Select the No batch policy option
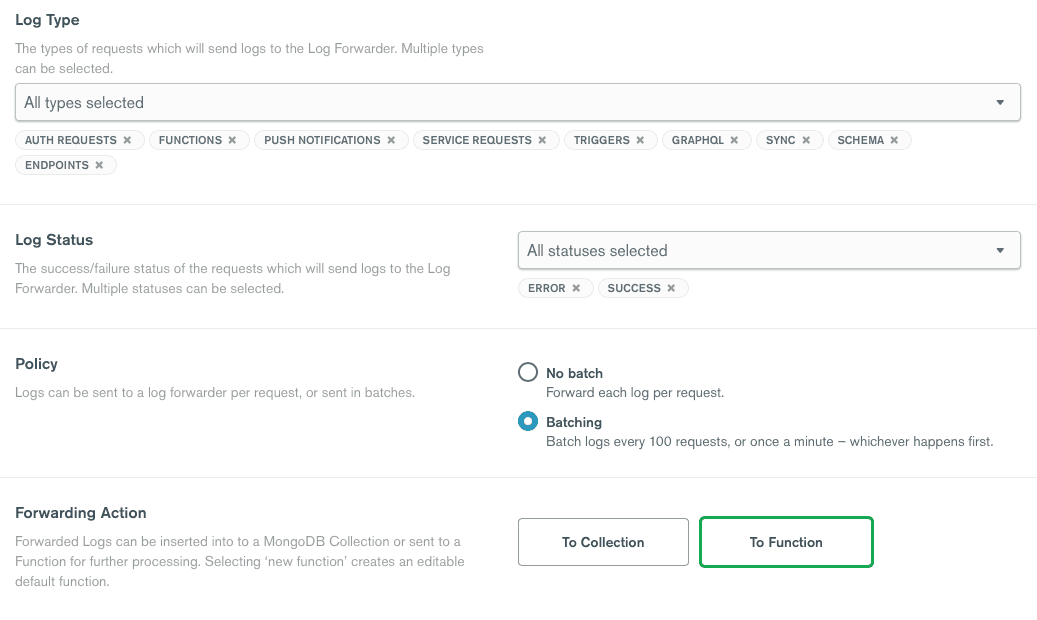This screenshot has width=1037, height=620. coord(527,373)
